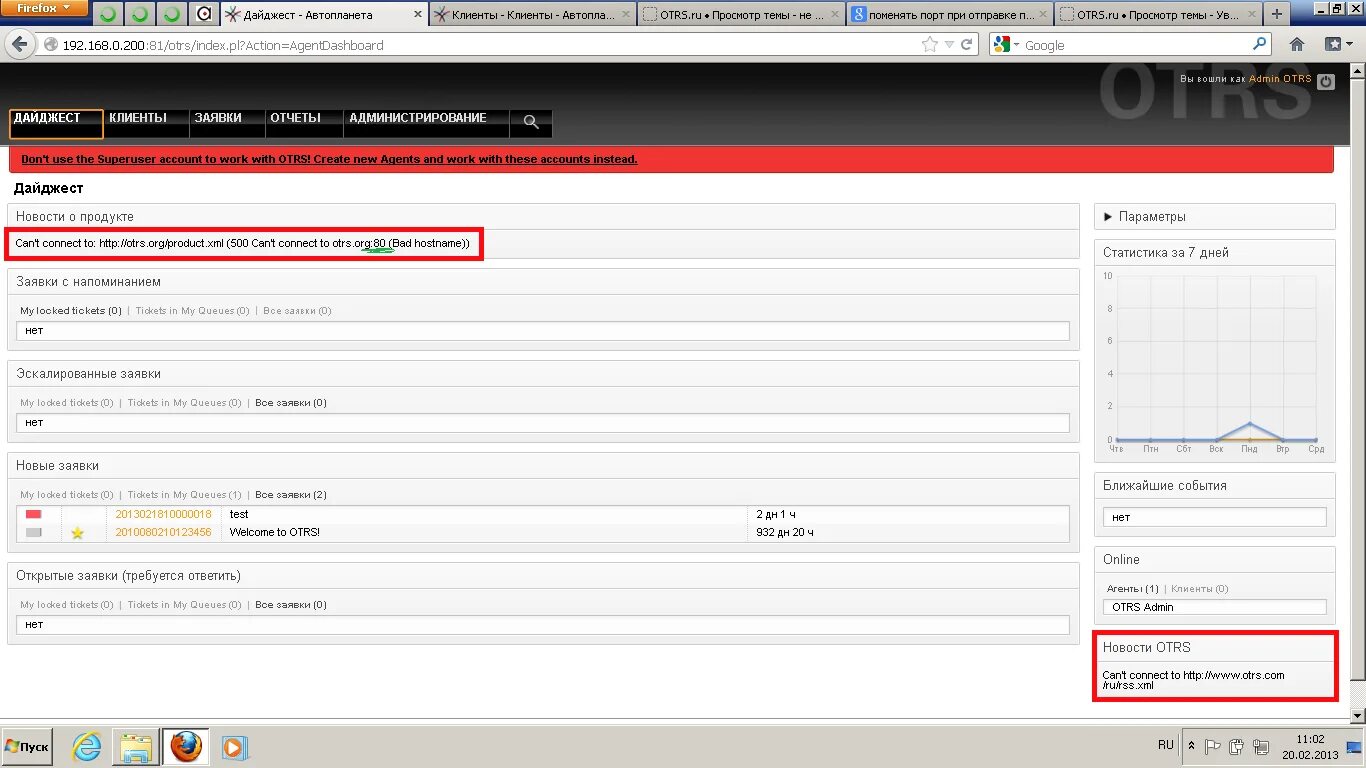Open ticket 2013021810000018
This screenshot has width=1366, height=768.
[x=163, y=514]
